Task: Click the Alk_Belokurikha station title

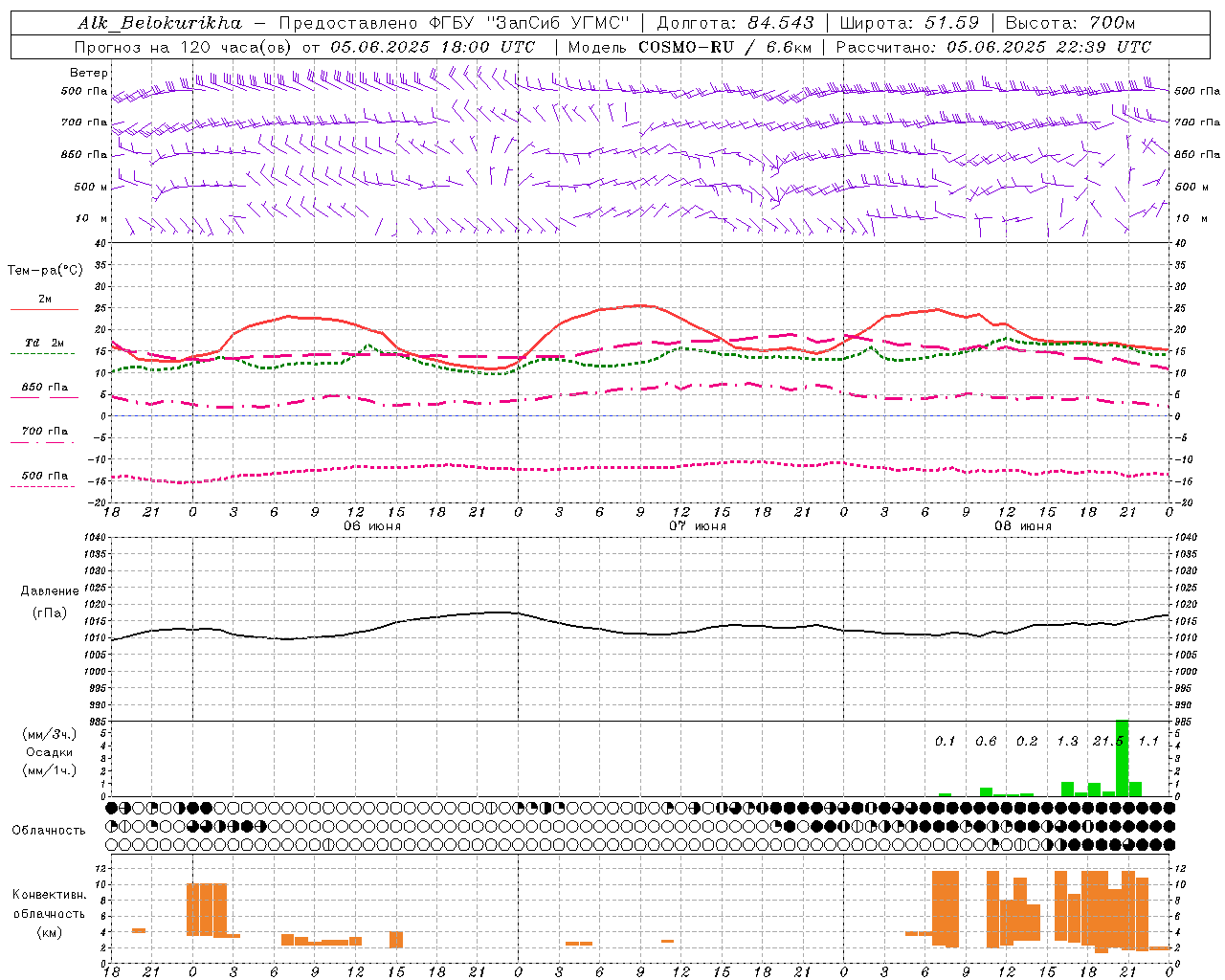Action: click(160, 23)
